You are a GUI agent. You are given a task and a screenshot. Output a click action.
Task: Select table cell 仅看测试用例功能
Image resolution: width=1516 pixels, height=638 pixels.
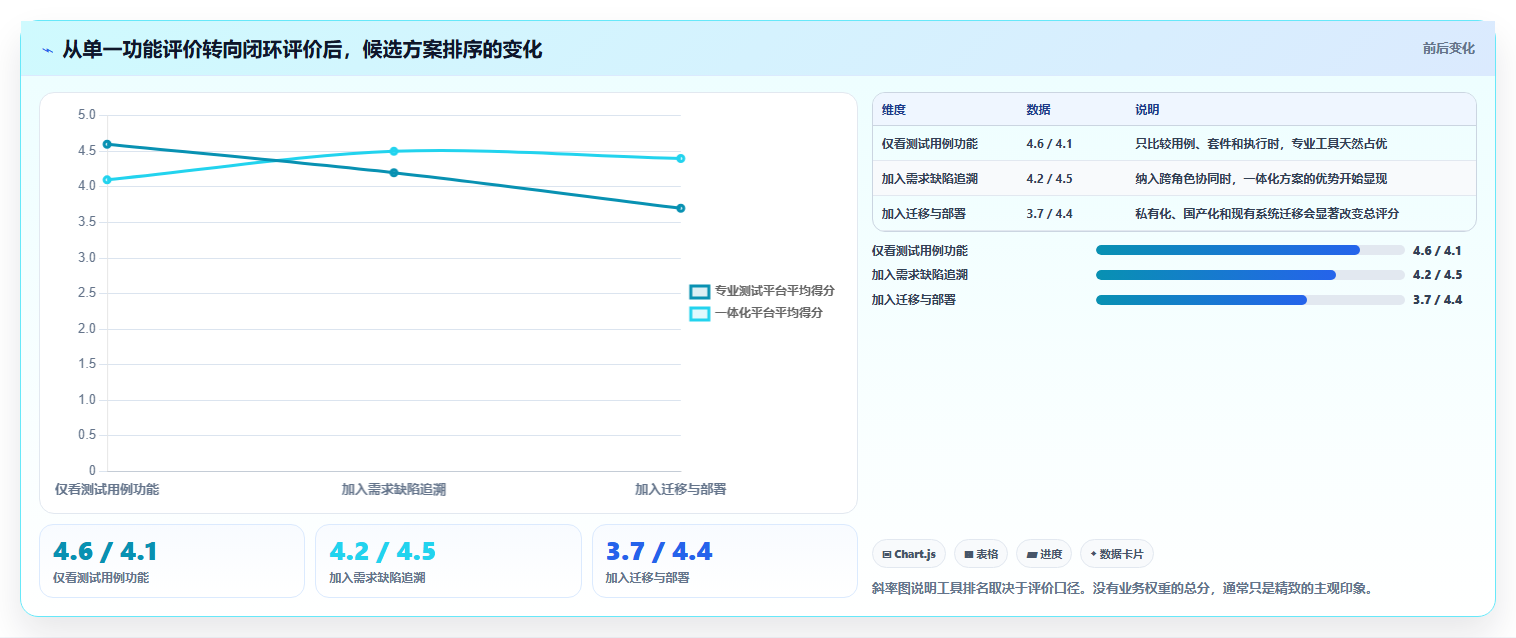[930, 144]
